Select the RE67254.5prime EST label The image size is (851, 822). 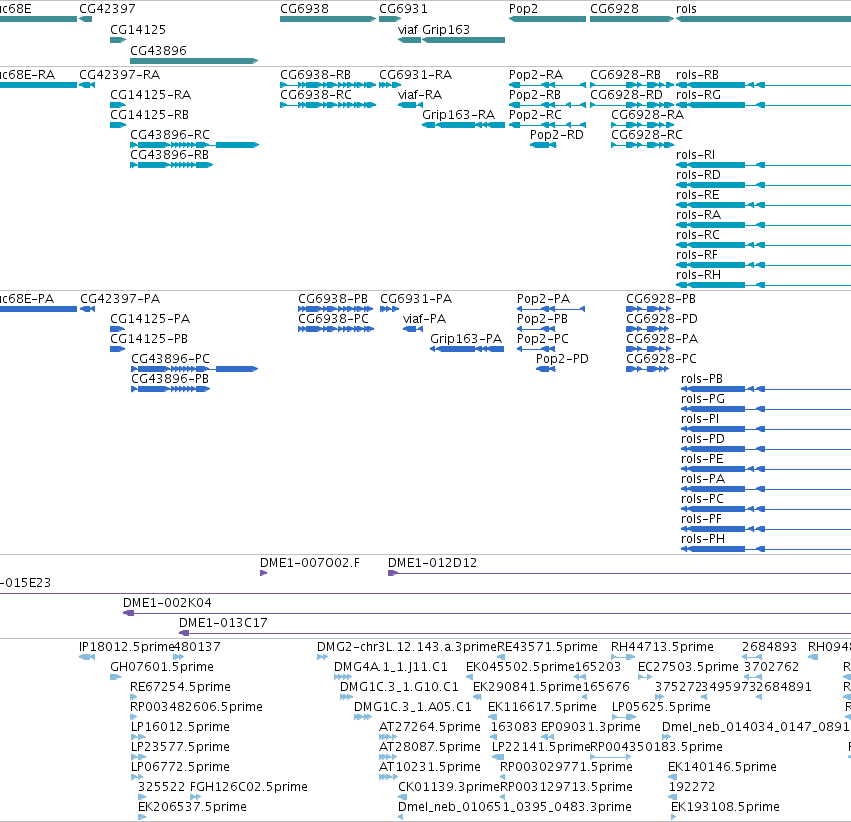pos(180,687)
